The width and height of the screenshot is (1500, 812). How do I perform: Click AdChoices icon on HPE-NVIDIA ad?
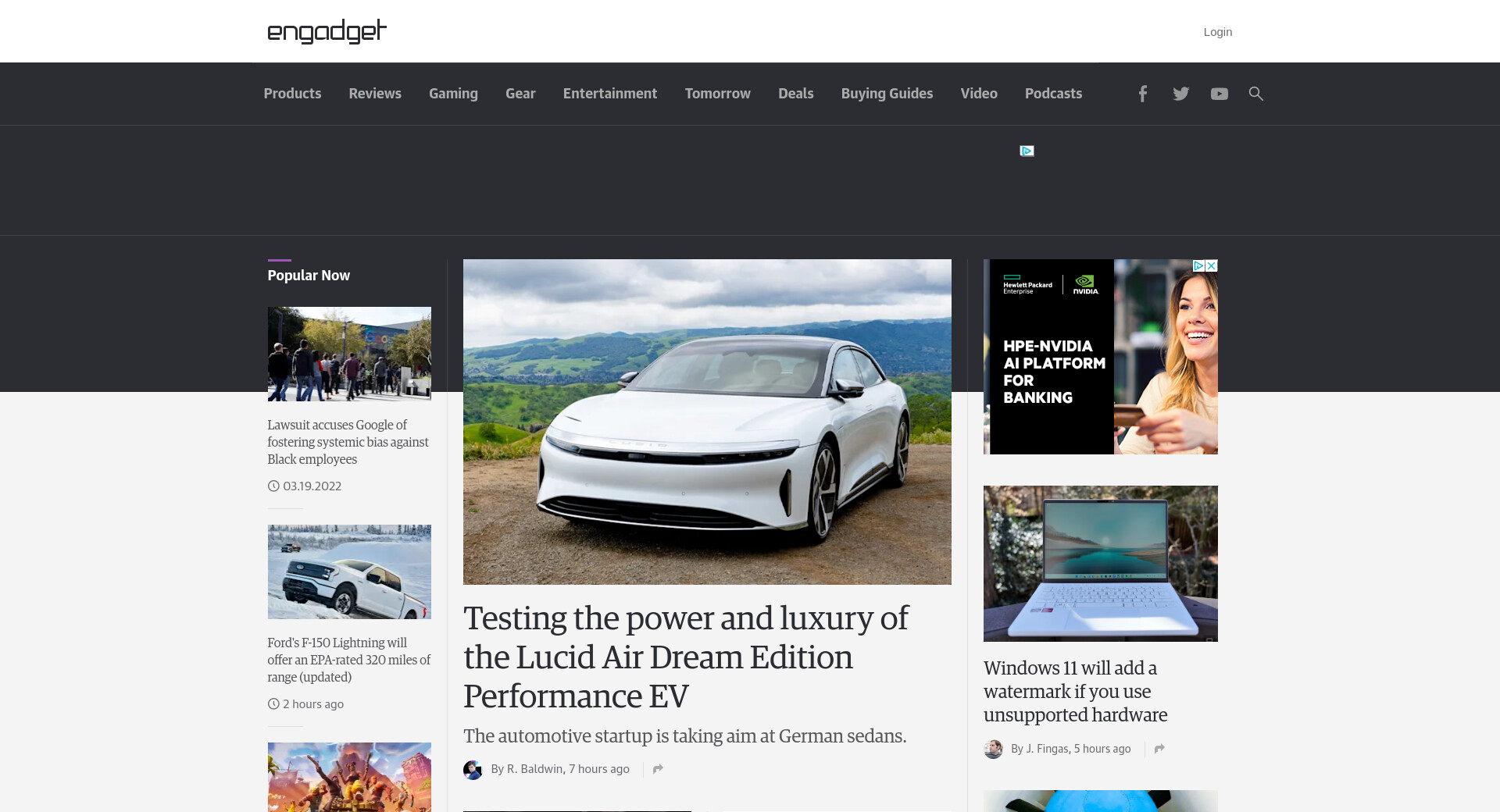[x=1198, y=266]
